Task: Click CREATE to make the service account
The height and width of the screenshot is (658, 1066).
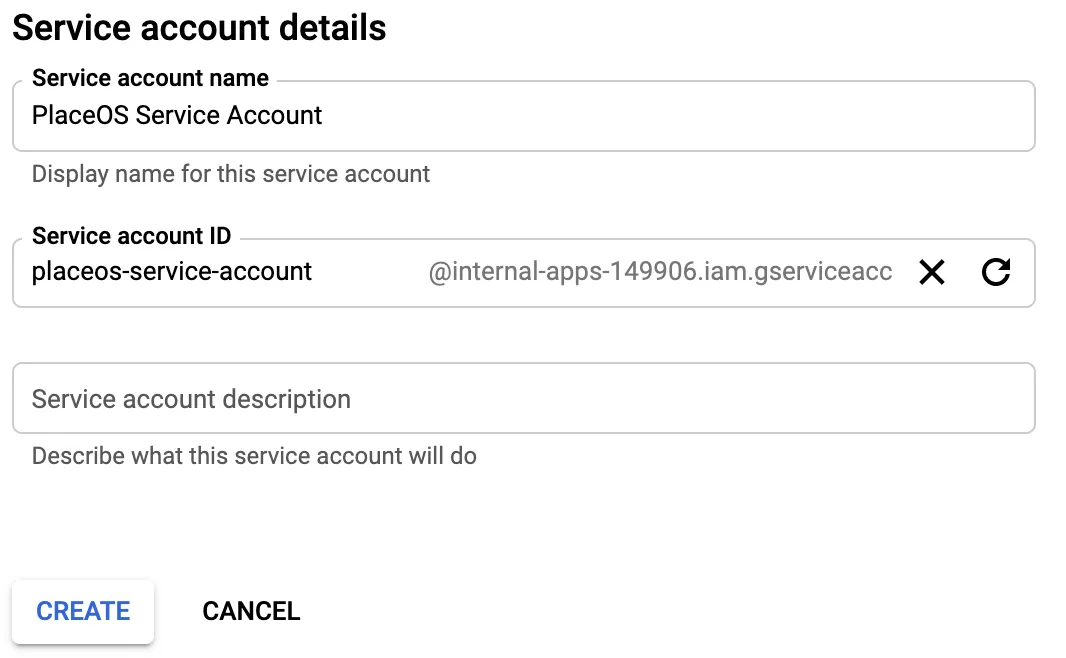Action: tap(83, 610)
